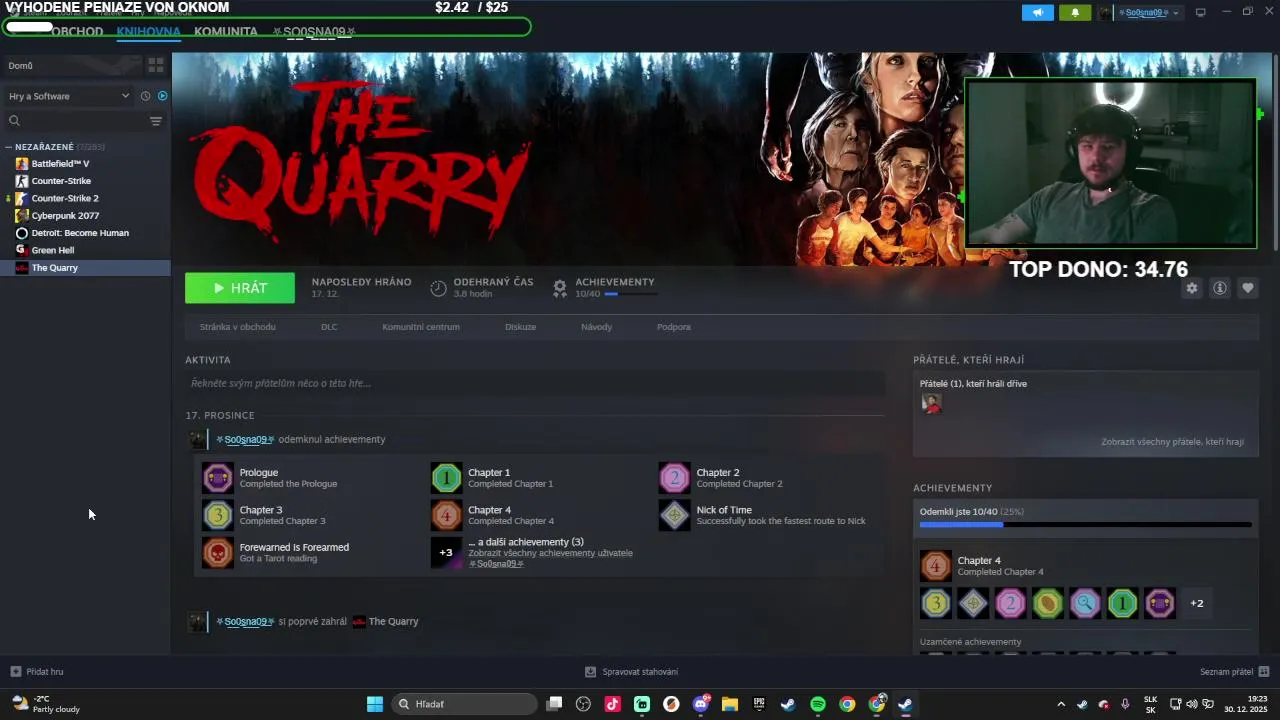Open So0sna09 profile link in achievements activity
Image resolution: width=1280 pixels, height=720 pixels.
point(245,439)
